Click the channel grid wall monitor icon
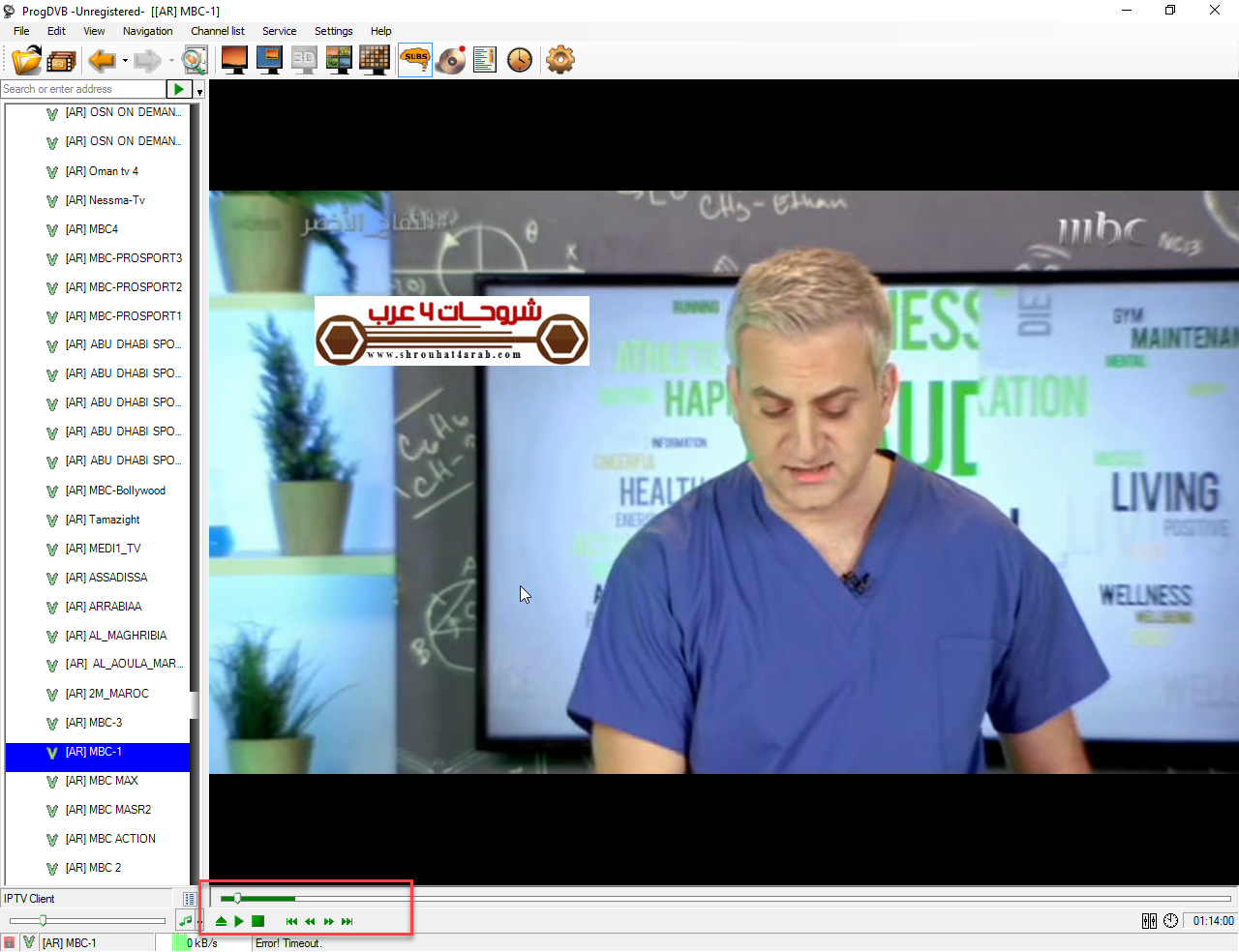Screen dimensions: 1239x952 click(x=374, y=60)
